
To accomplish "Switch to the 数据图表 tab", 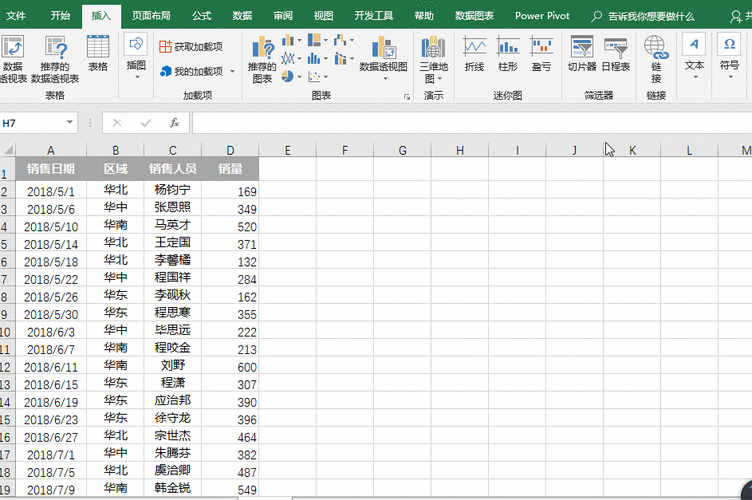I will tap(474, 16).
